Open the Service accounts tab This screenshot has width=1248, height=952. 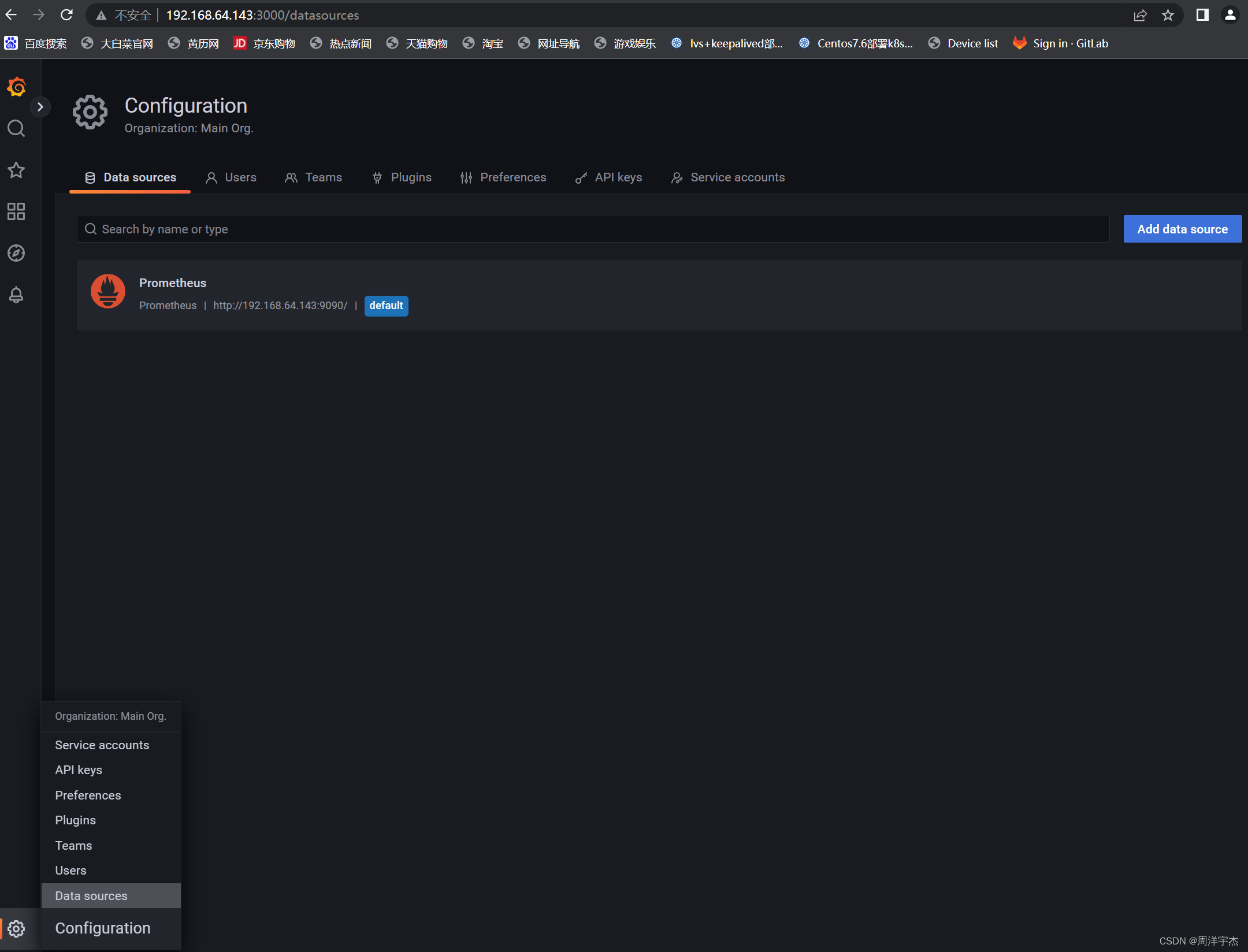[x=728, y=177]
